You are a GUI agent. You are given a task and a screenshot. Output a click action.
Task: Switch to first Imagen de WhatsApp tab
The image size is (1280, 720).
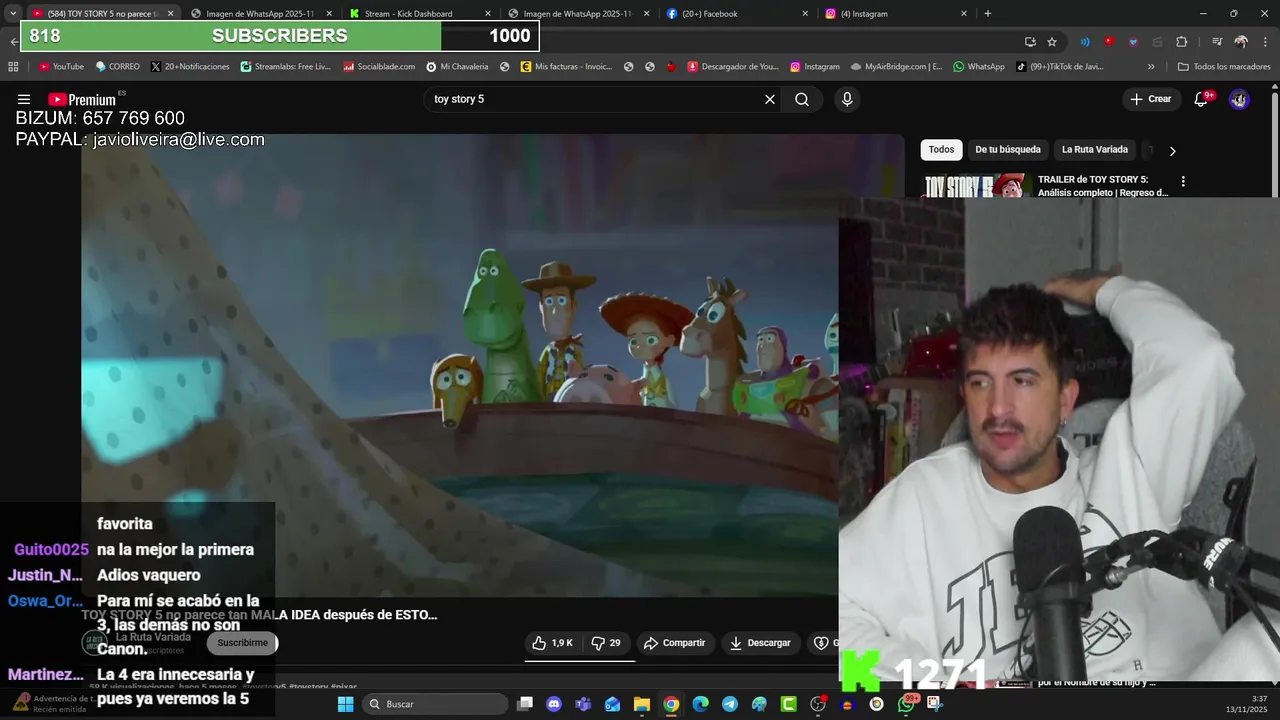(260, 14)
